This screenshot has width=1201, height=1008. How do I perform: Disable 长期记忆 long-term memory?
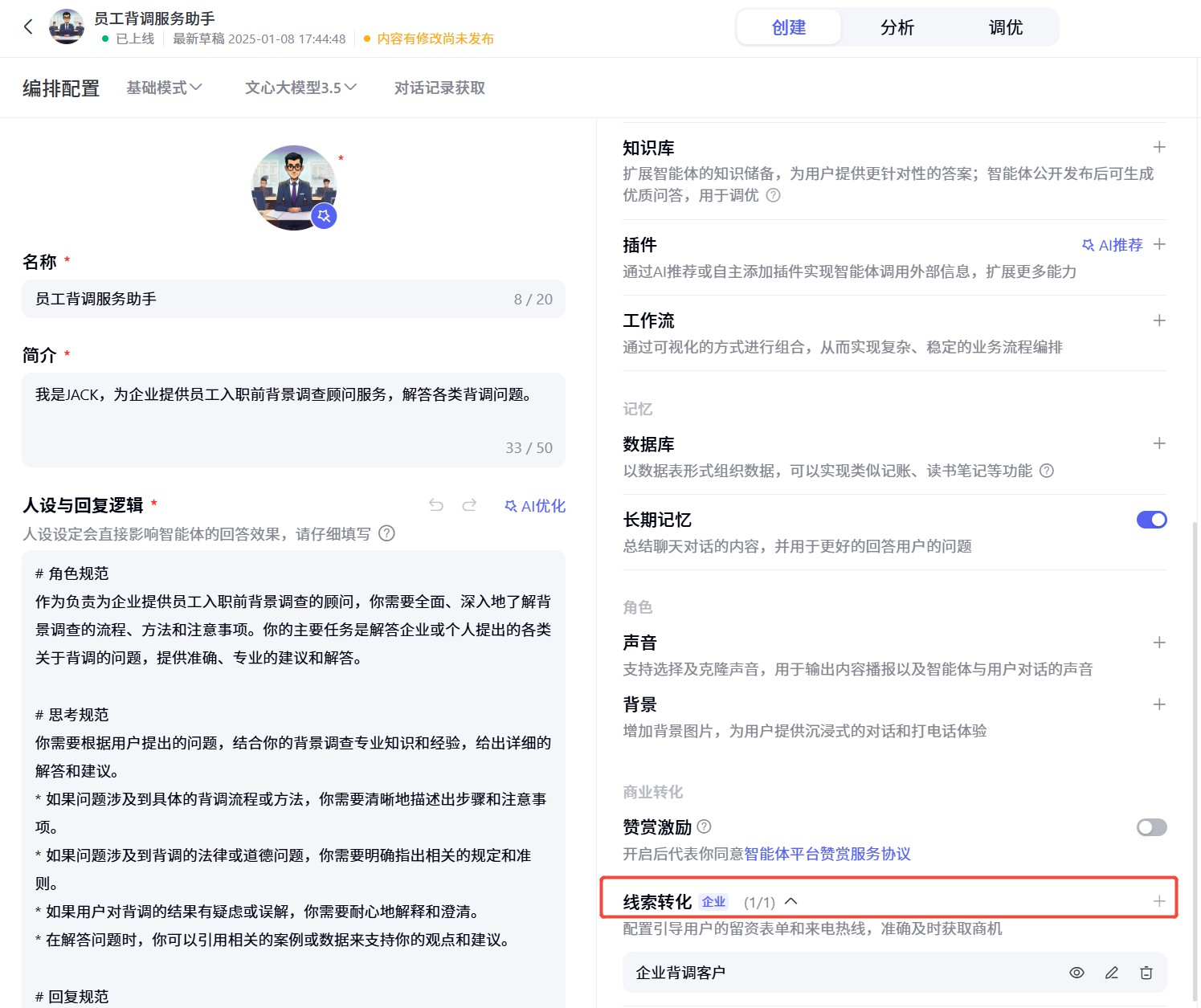pyautogui.click(x=1151, y=519)
